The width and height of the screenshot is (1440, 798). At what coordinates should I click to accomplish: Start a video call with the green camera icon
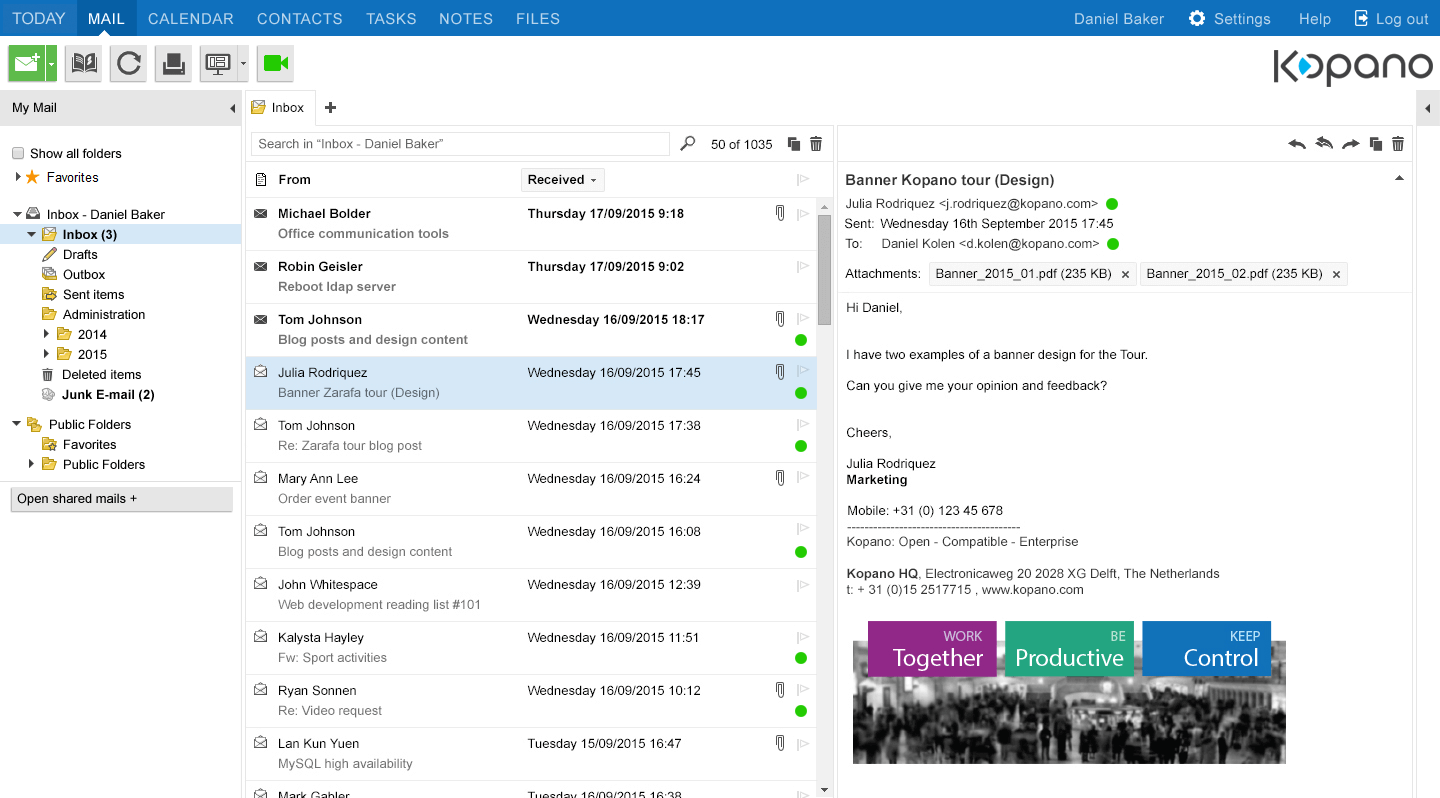pyautogui.click(x=275, y=64)
